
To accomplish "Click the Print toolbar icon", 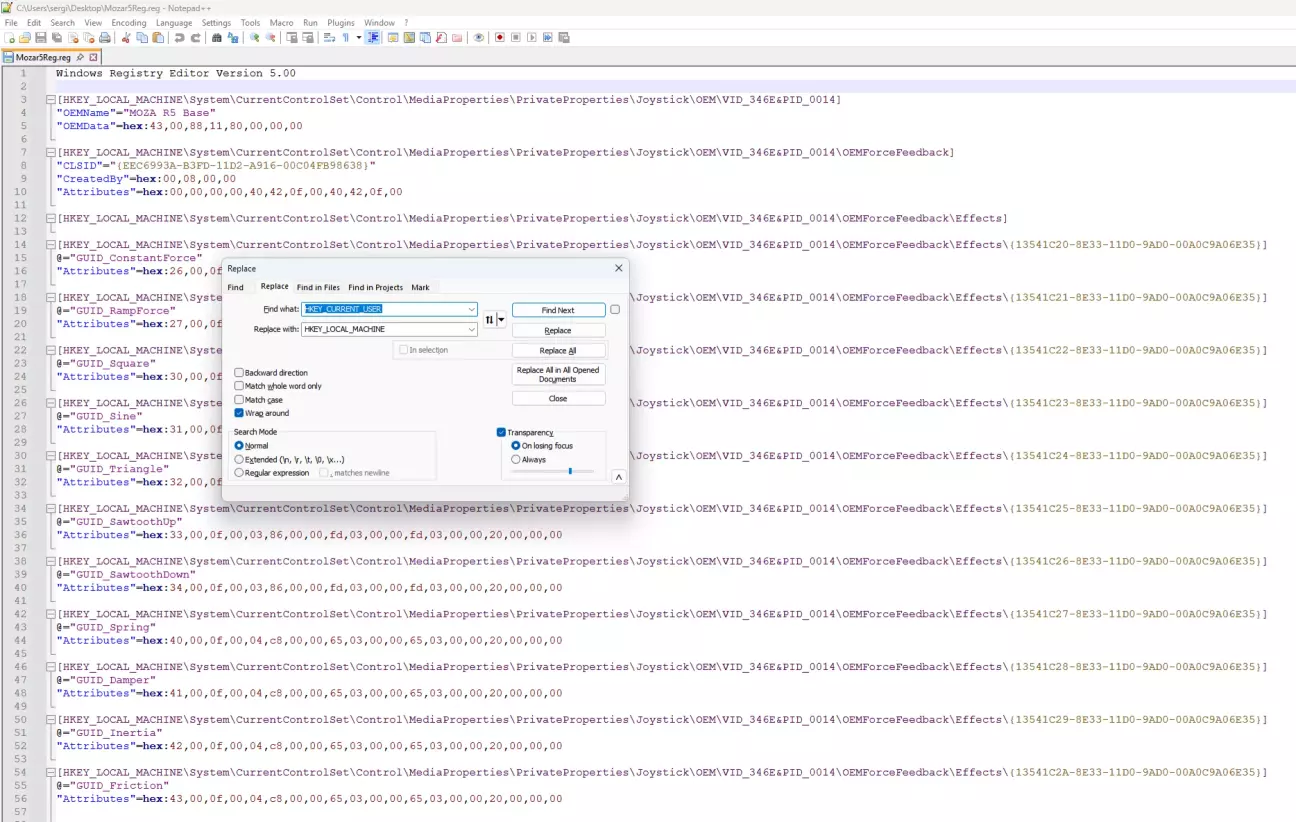I will click(105, 38).
